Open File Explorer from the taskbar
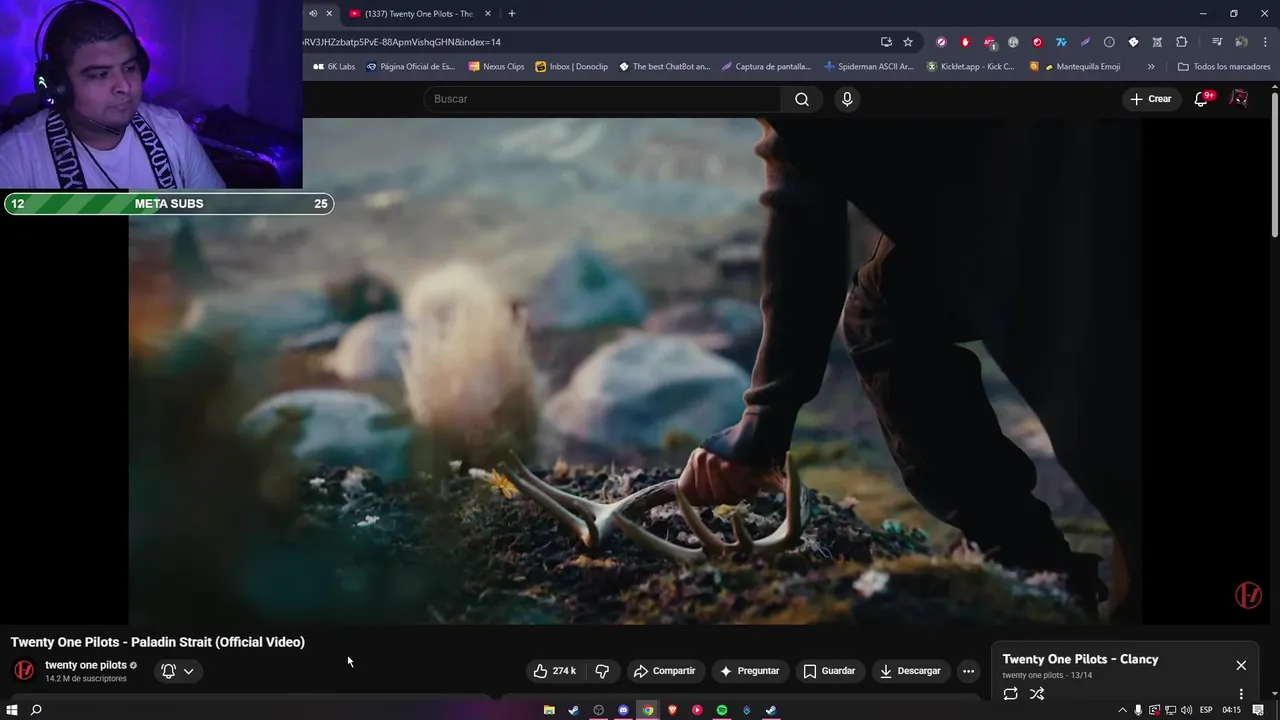This screenshot has width=1280, height=720. (549, 710)
